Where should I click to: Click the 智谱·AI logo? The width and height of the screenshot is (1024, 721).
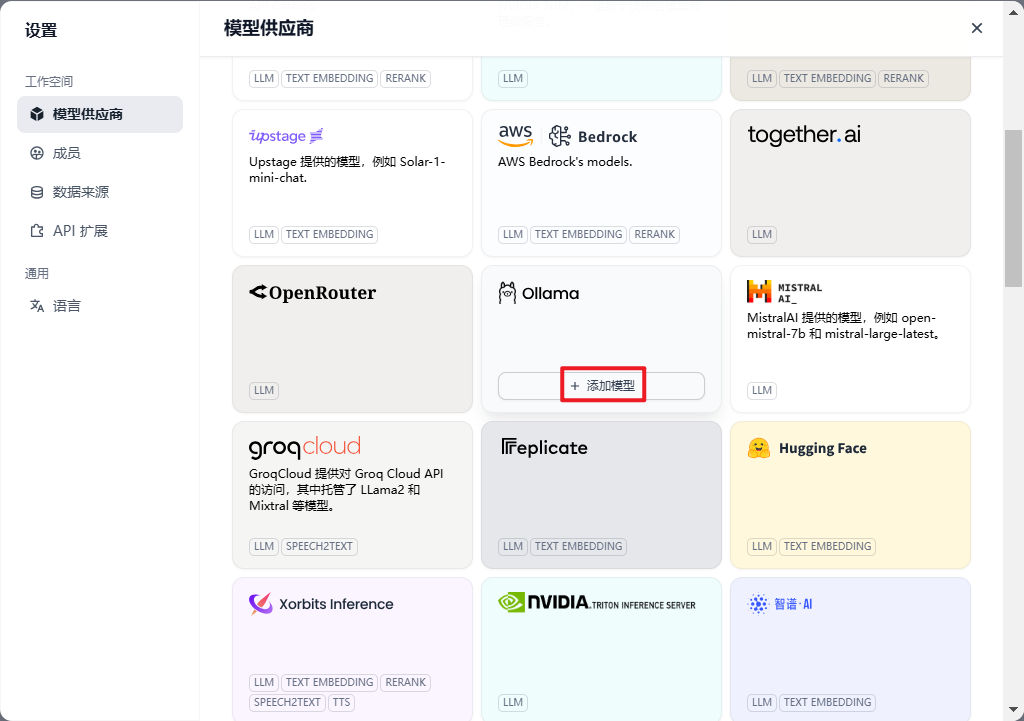coord(780,604)
